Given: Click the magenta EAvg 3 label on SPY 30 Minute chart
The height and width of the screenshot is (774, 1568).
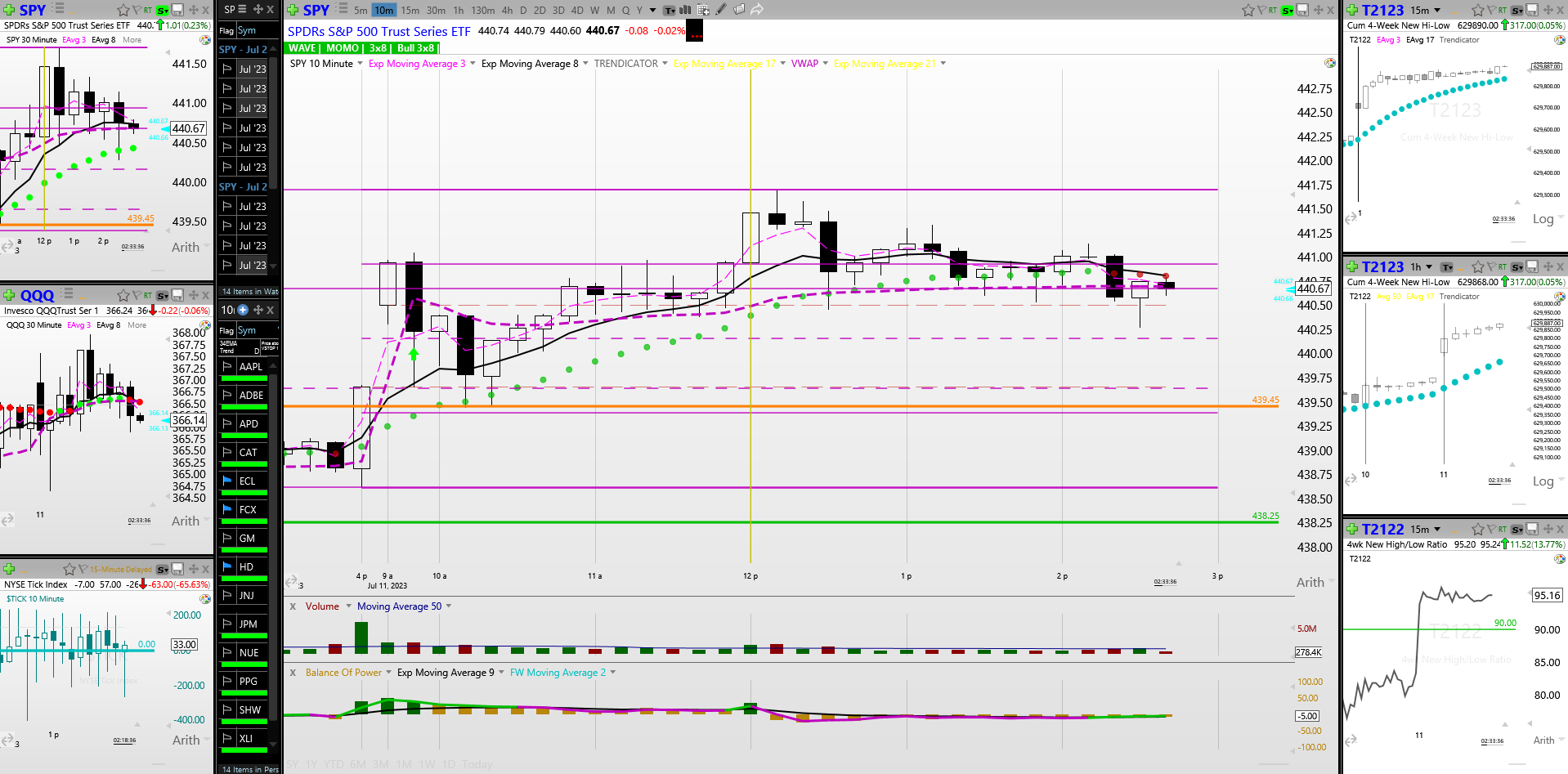Looking at the screenshot, I should pos(74,40).
